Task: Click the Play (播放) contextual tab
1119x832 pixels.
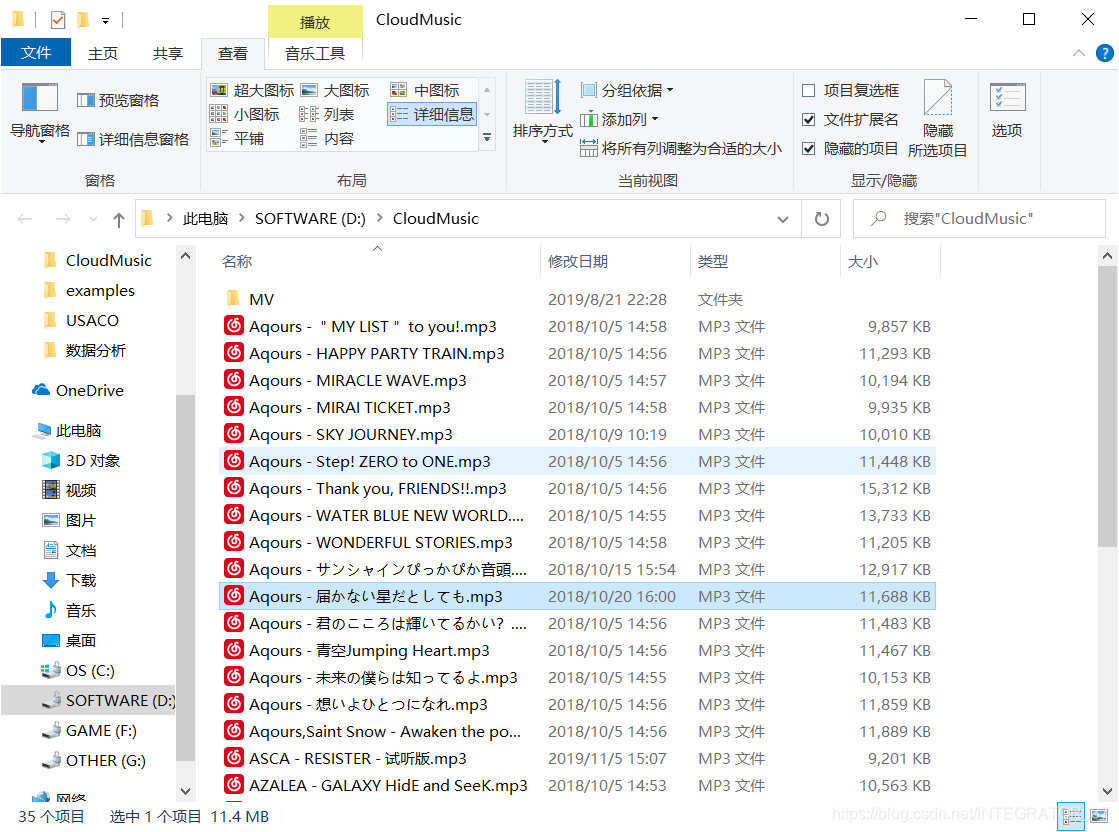Action: tap(315, 22)
